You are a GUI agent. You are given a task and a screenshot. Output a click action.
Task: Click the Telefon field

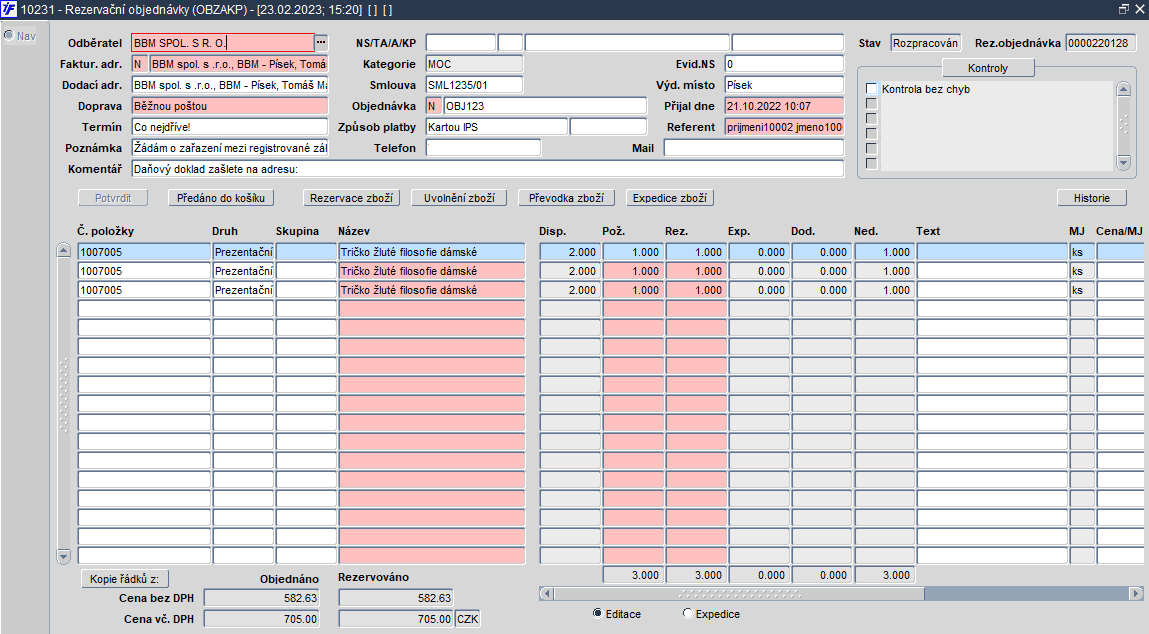tap(484, 148)
